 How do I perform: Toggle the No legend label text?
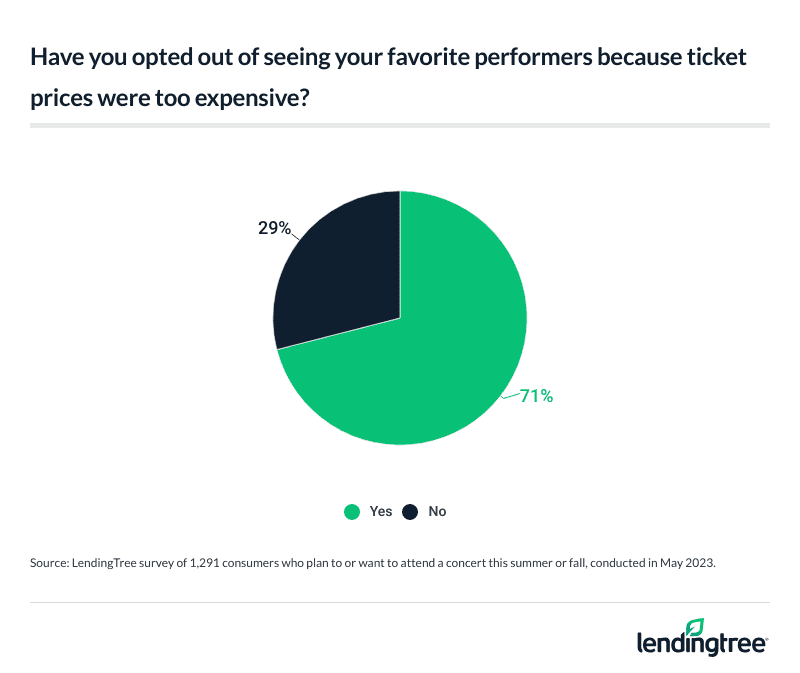pyautogui.click(x=437, y=511)
